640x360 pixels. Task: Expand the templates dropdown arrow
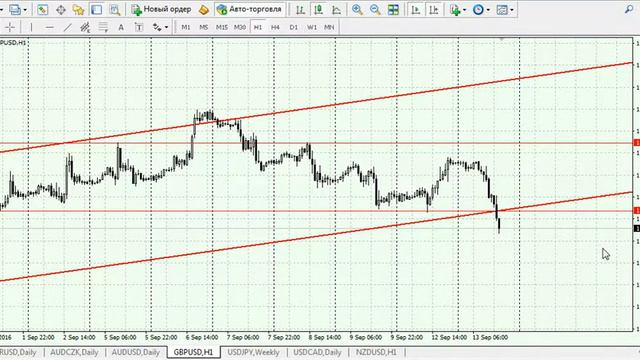click(x=512, y=10)
